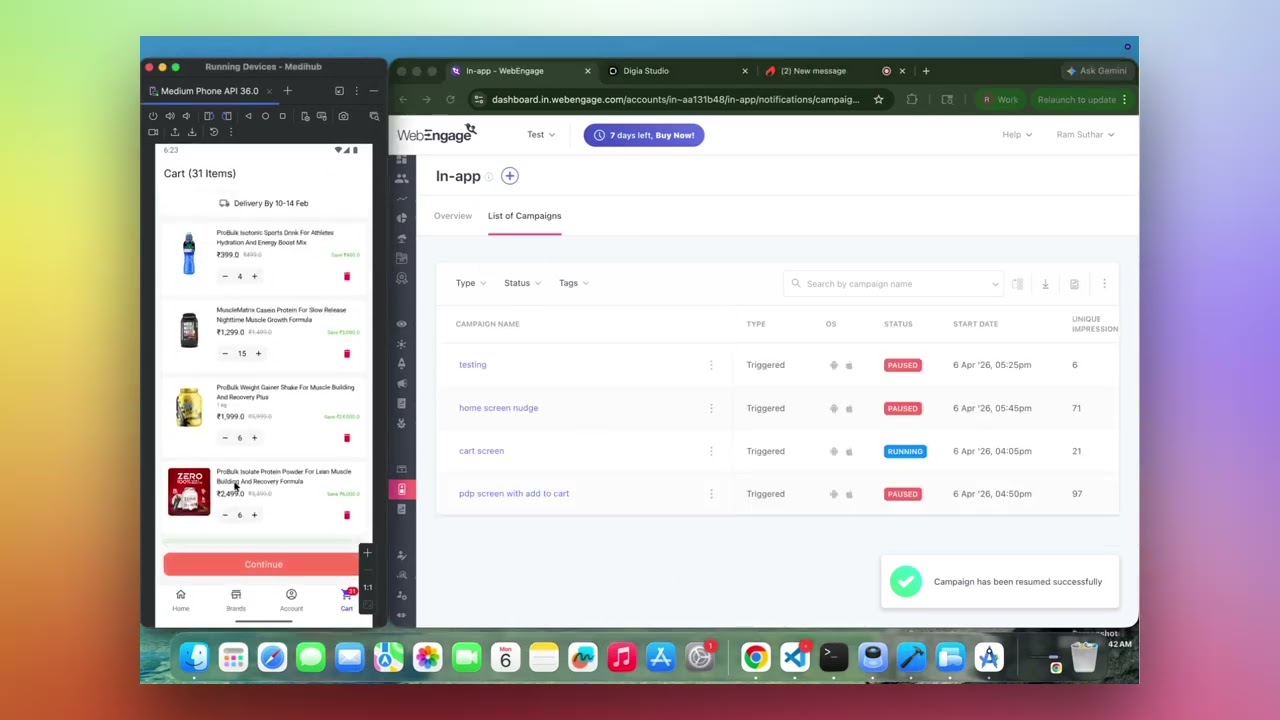The width and height of the screenshot is (1280, 720).
Task: Open the Cart tab in the phone app
Action: click(x=347, y=600)
